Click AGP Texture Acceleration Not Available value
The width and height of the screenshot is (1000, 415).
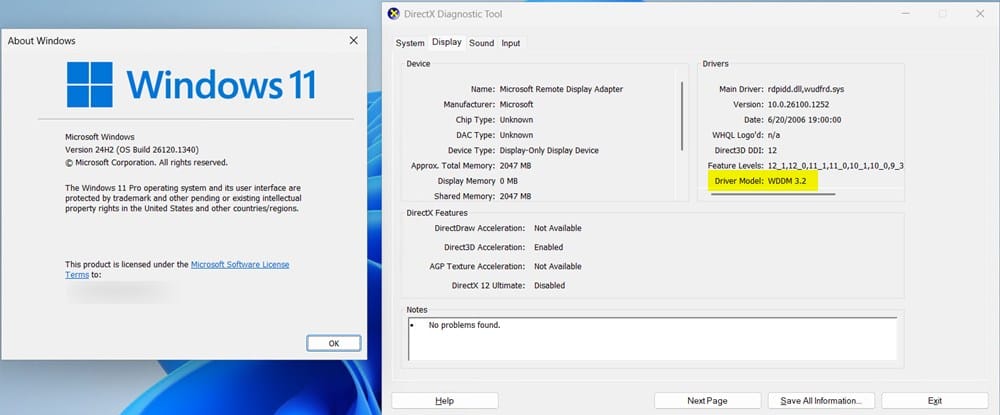(558, 266)
